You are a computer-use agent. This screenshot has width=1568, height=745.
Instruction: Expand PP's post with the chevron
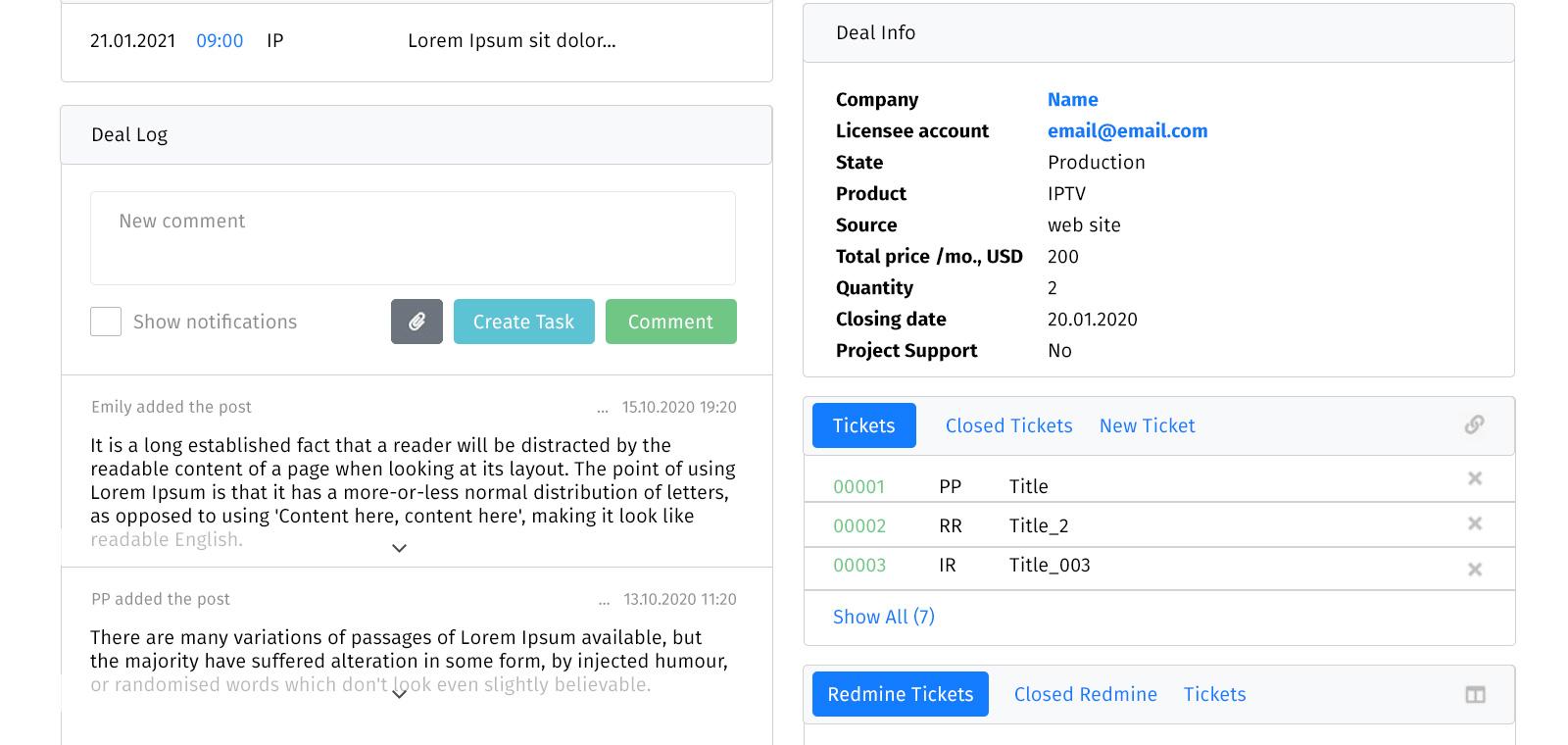coord(399,694)
